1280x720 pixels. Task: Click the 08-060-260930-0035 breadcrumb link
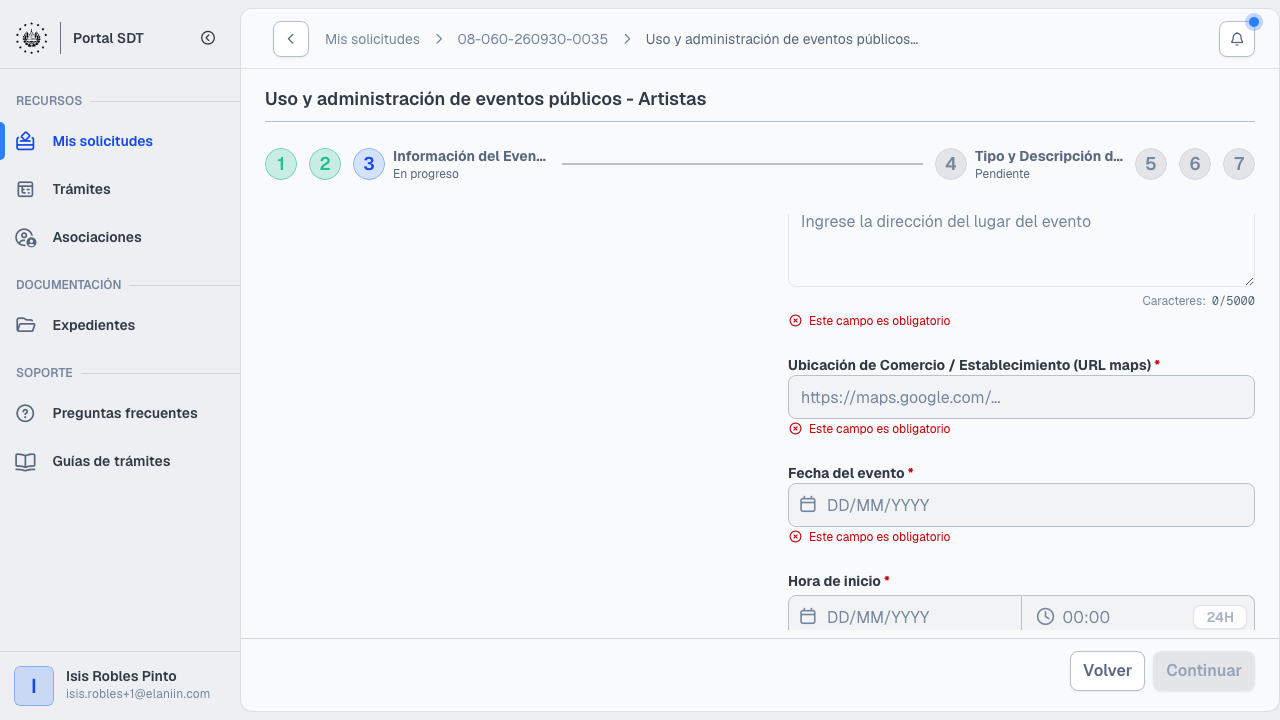coord(533,39)
